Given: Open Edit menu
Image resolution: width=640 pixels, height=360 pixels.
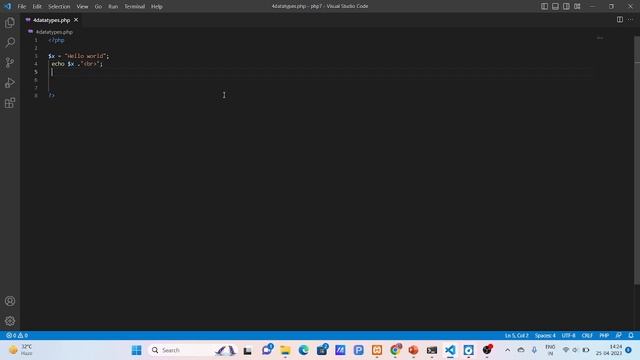Looking at the screenshot, I should click(37, 7).
